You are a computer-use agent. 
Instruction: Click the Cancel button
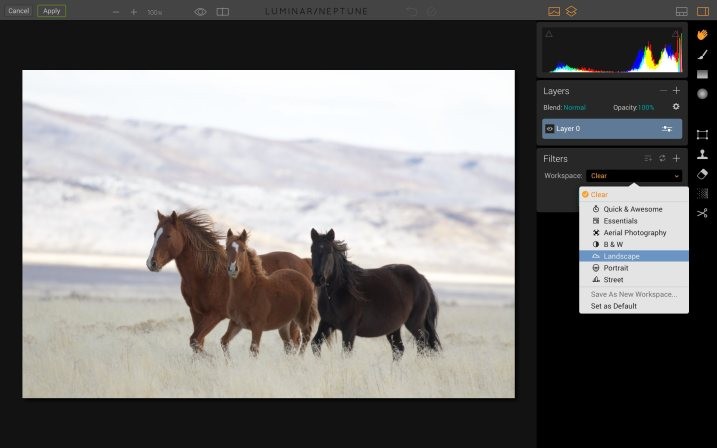pos(19,11)
